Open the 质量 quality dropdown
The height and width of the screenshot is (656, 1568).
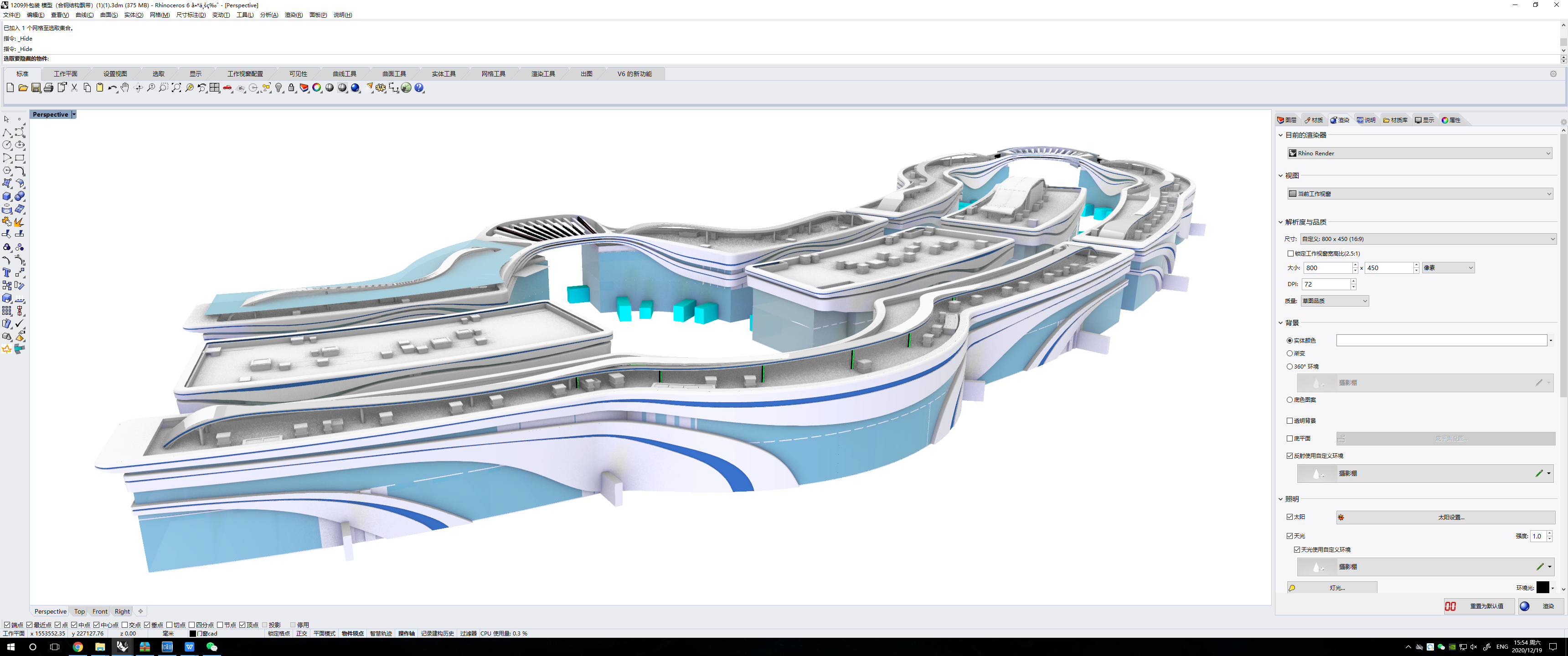coord(1334,300)
